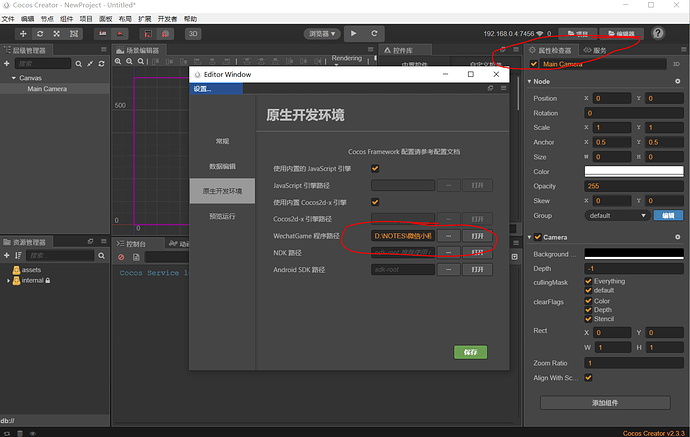Viewport: 690px width, 437px height.
Task: Edit groups with blue 编辑 button
Action: pos(668,216)
